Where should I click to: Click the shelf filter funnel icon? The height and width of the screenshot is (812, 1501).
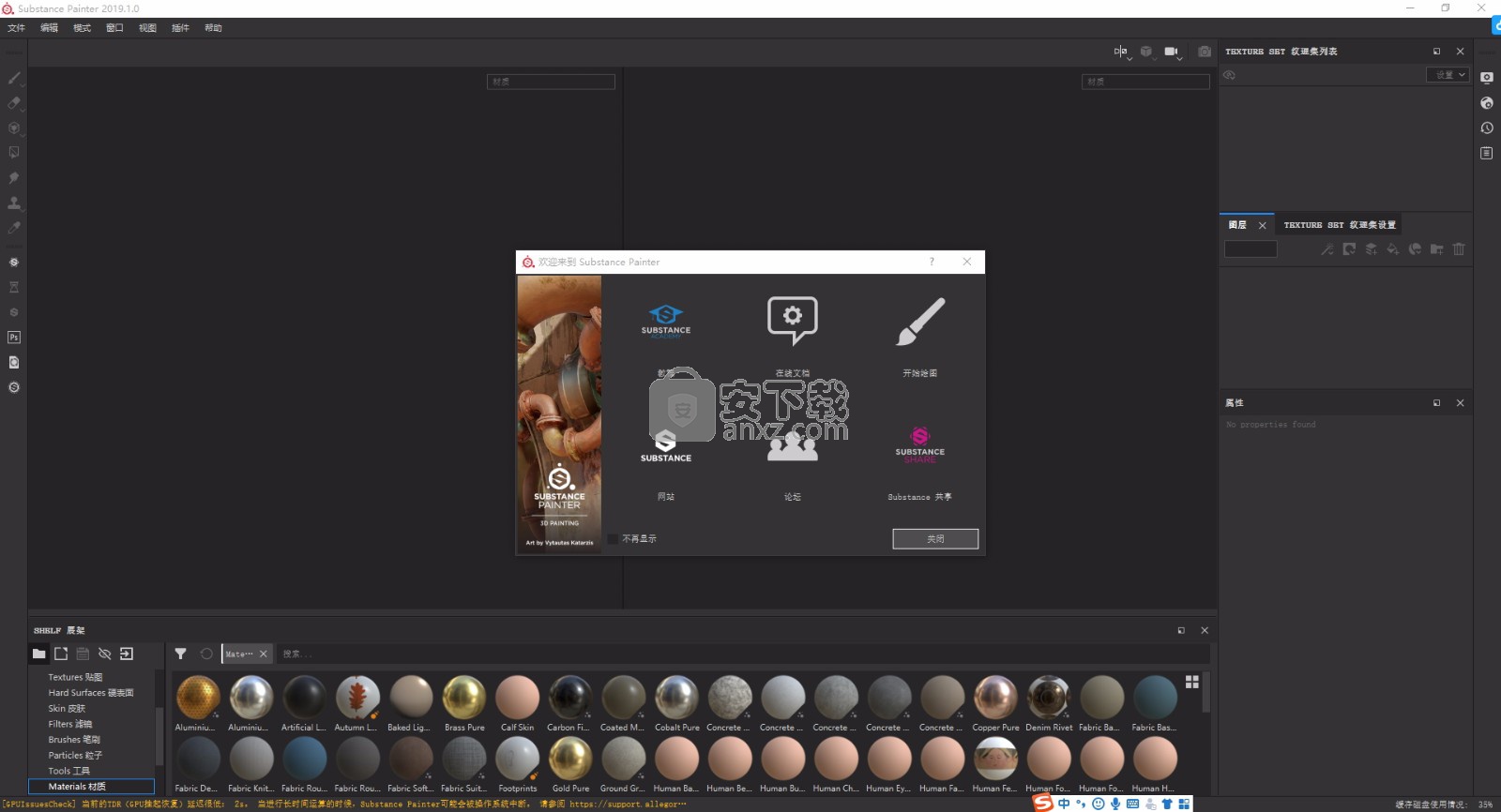coord(180,654)
